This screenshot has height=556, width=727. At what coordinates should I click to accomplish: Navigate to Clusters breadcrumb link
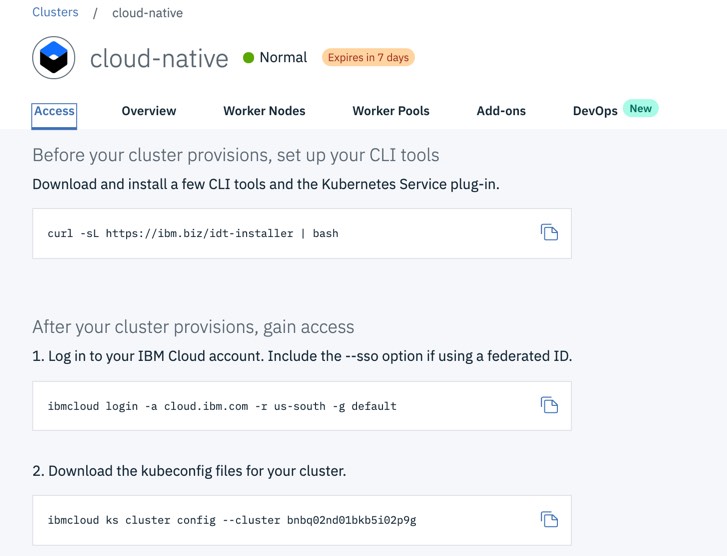click(x=55, y=12)
